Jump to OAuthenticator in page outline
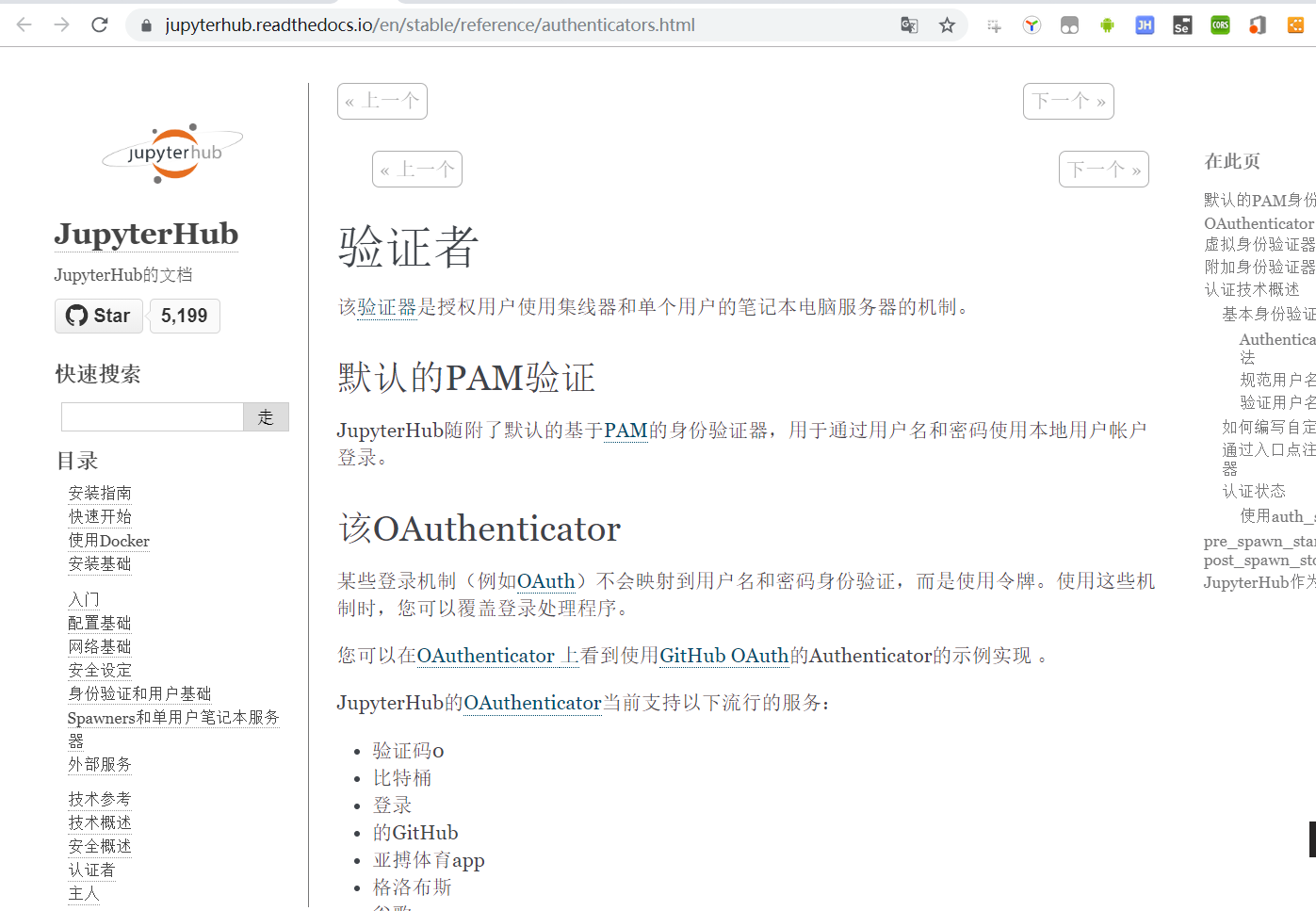Image resolution: width=1316 pixels, height=911 pixels. [x=1259, y=223]
